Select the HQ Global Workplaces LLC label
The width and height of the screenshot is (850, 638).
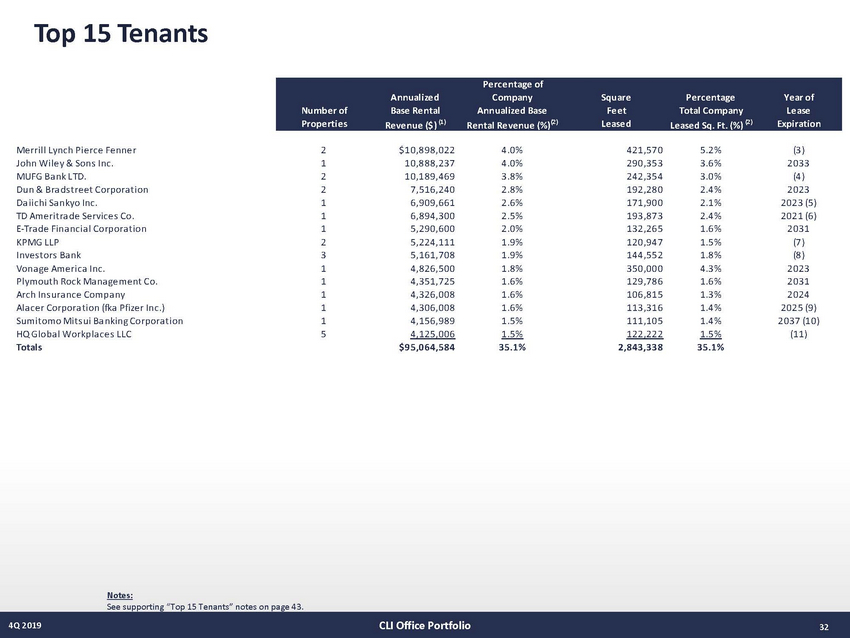(74, 334)
